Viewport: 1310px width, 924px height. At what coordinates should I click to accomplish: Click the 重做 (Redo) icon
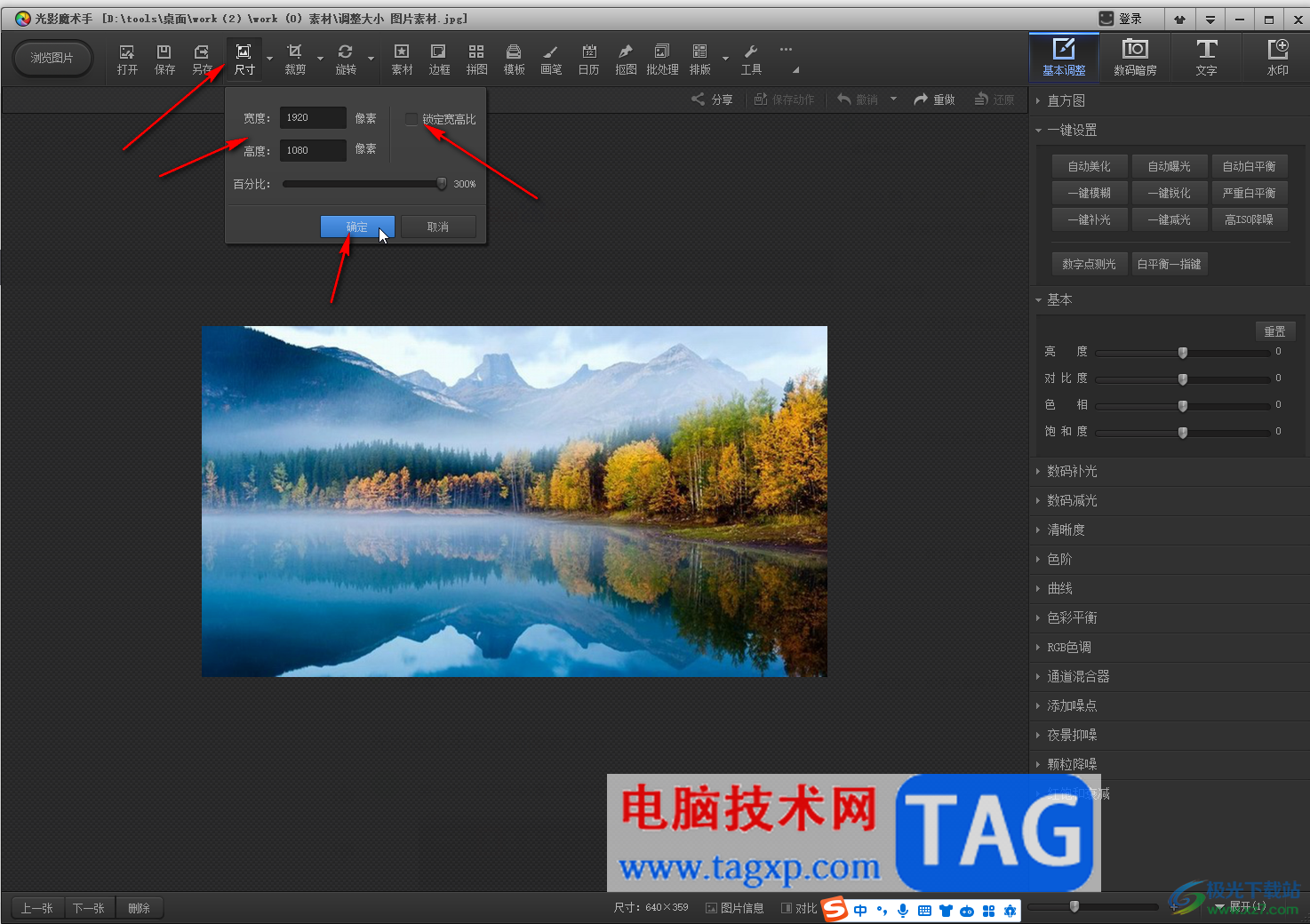[934, 100]
